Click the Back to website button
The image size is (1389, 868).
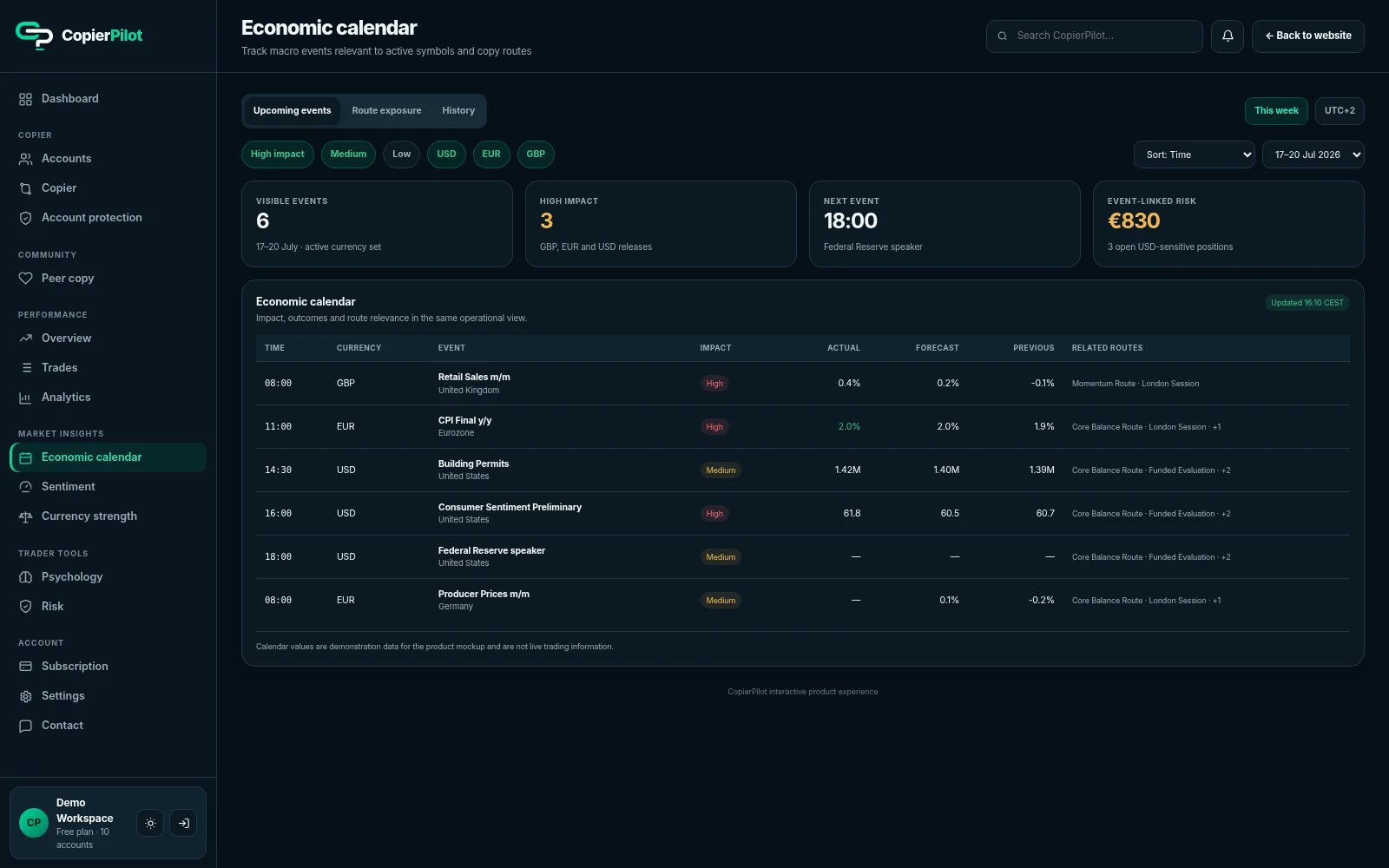(x=1307, y=36)
